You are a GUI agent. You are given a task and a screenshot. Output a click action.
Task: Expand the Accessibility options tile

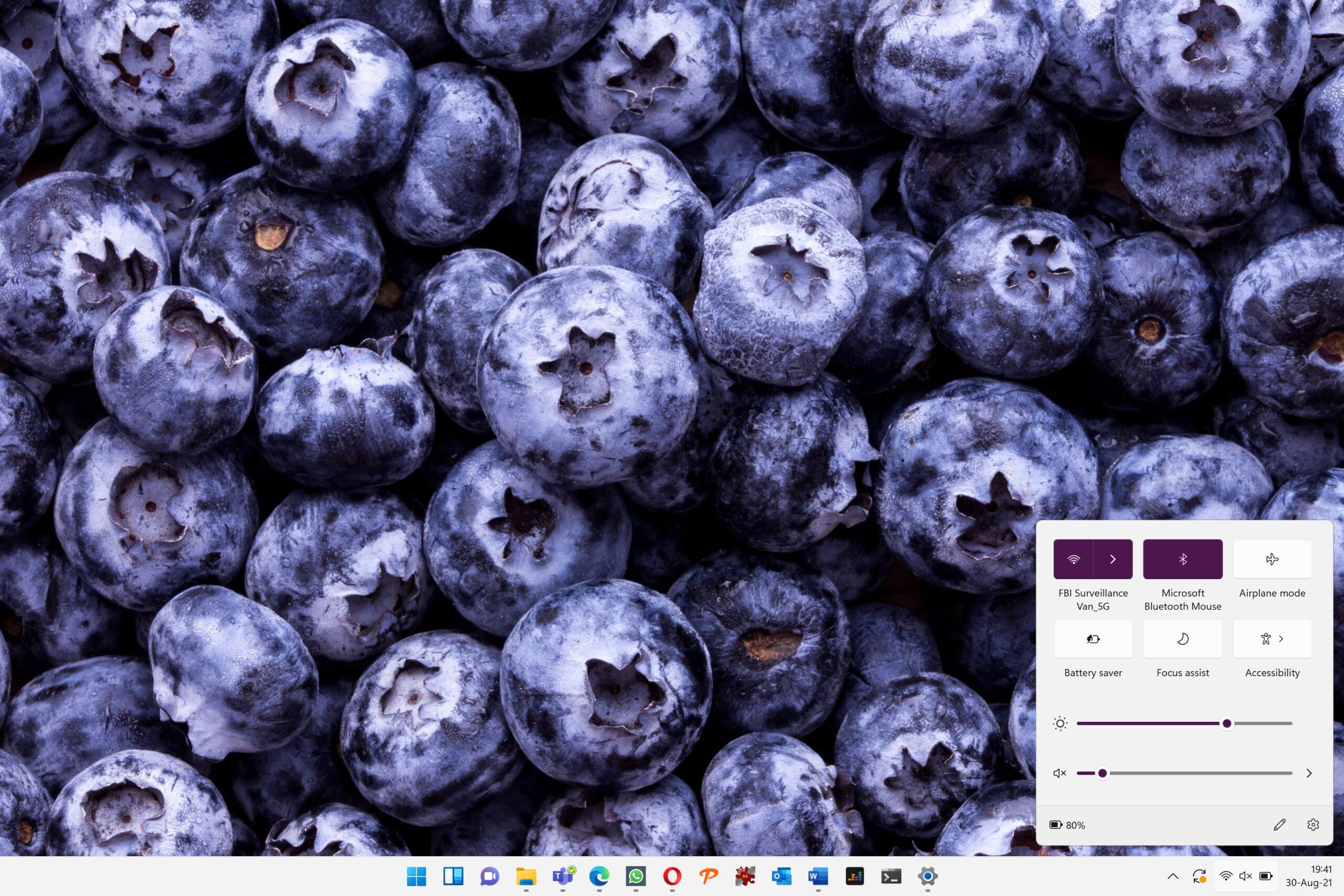[1272, 639]
